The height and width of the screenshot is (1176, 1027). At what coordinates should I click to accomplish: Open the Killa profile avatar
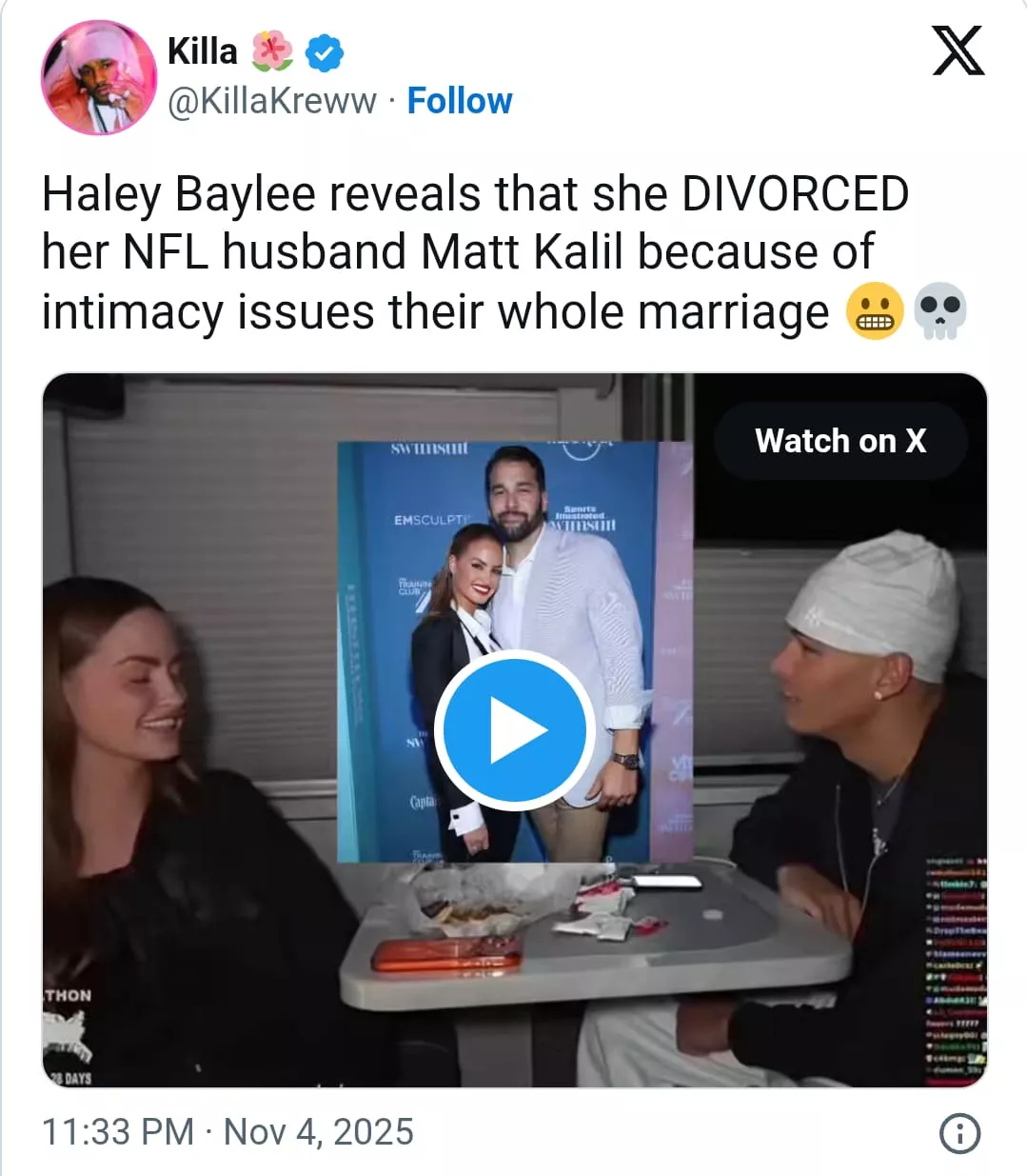pyautogui.click(x=99, y=77)
